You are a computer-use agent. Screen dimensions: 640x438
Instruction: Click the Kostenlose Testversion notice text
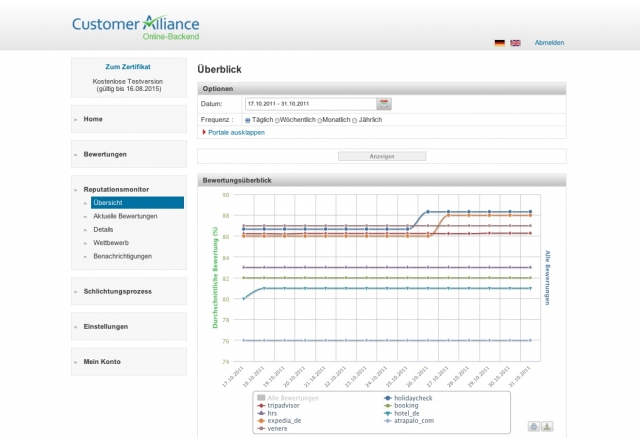pos(128,85)
